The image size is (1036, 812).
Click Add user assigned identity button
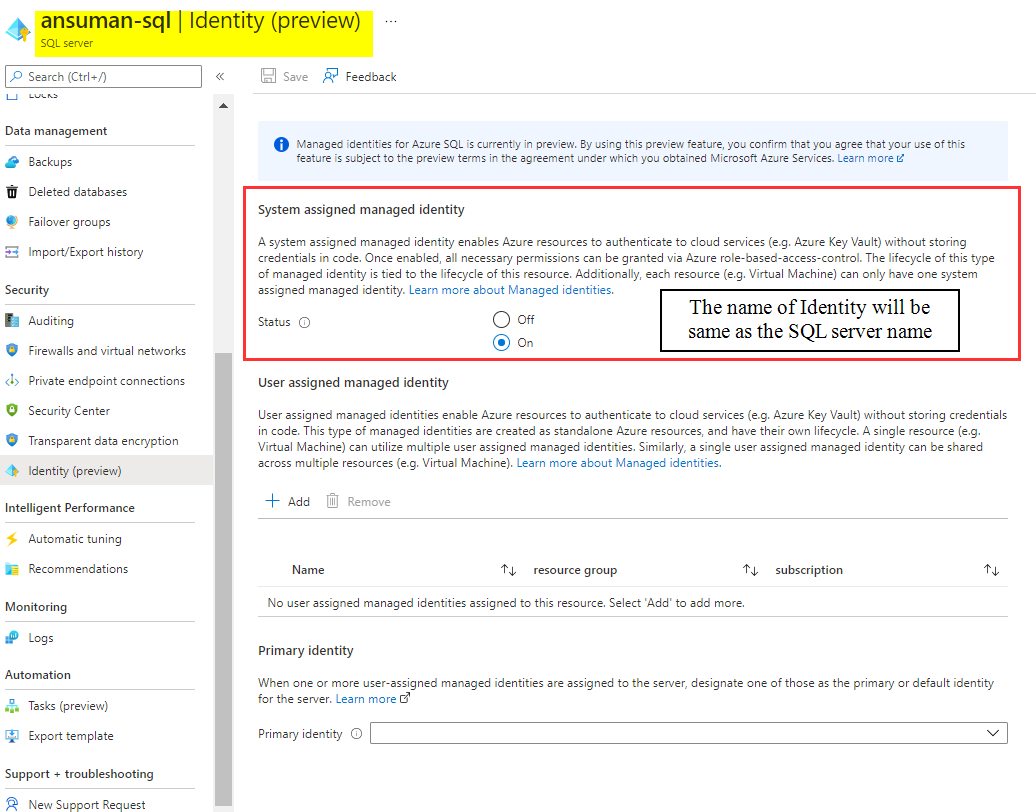(x=287, y=501)
